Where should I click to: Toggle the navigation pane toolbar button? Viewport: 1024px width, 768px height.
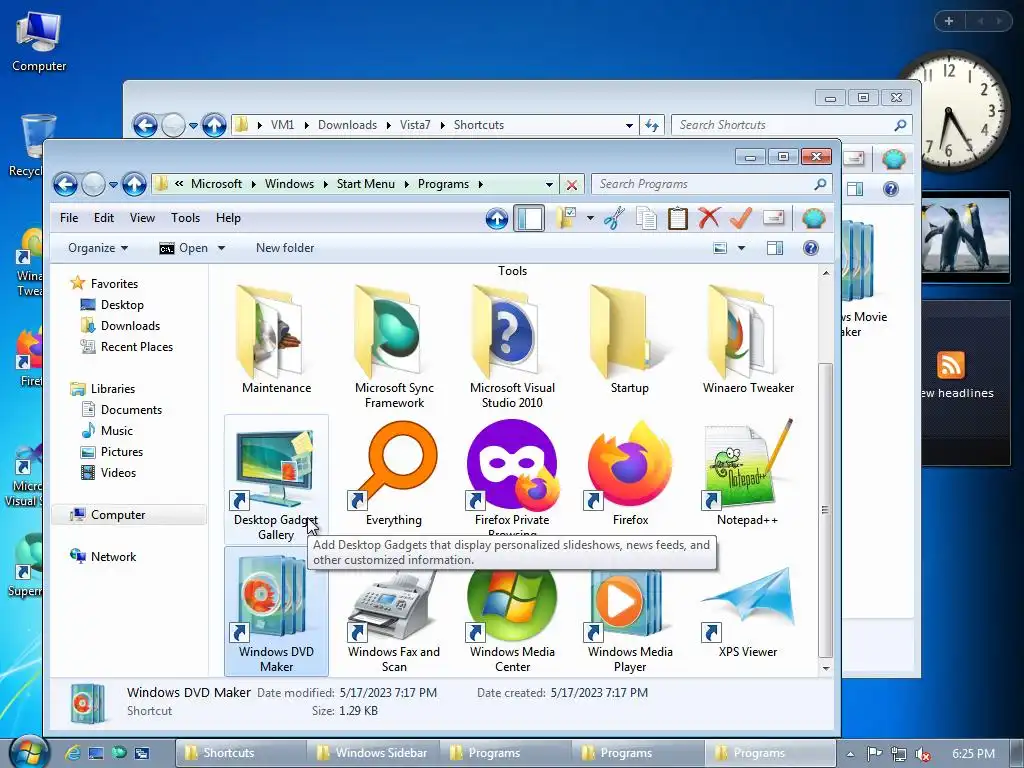click(529, 218)
